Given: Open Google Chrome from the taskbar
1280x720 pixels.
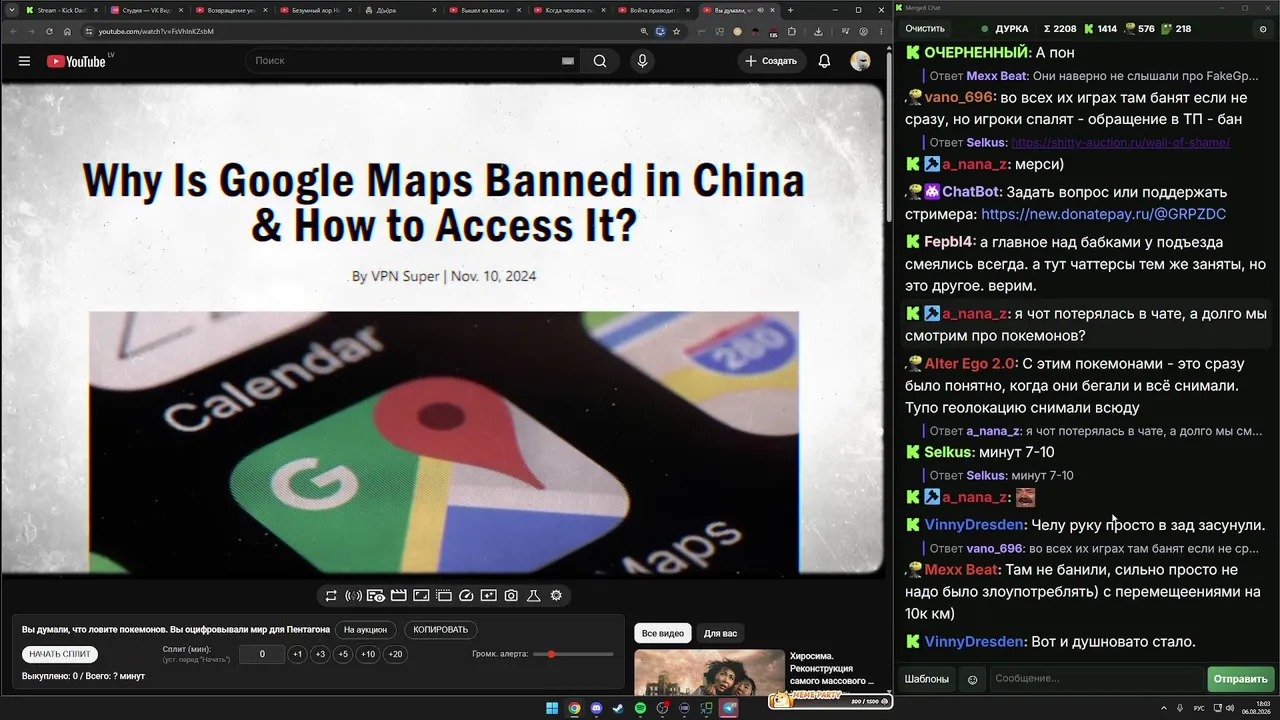Looking at the screenshot, I should pyautogui.click(x=574, y=709).
